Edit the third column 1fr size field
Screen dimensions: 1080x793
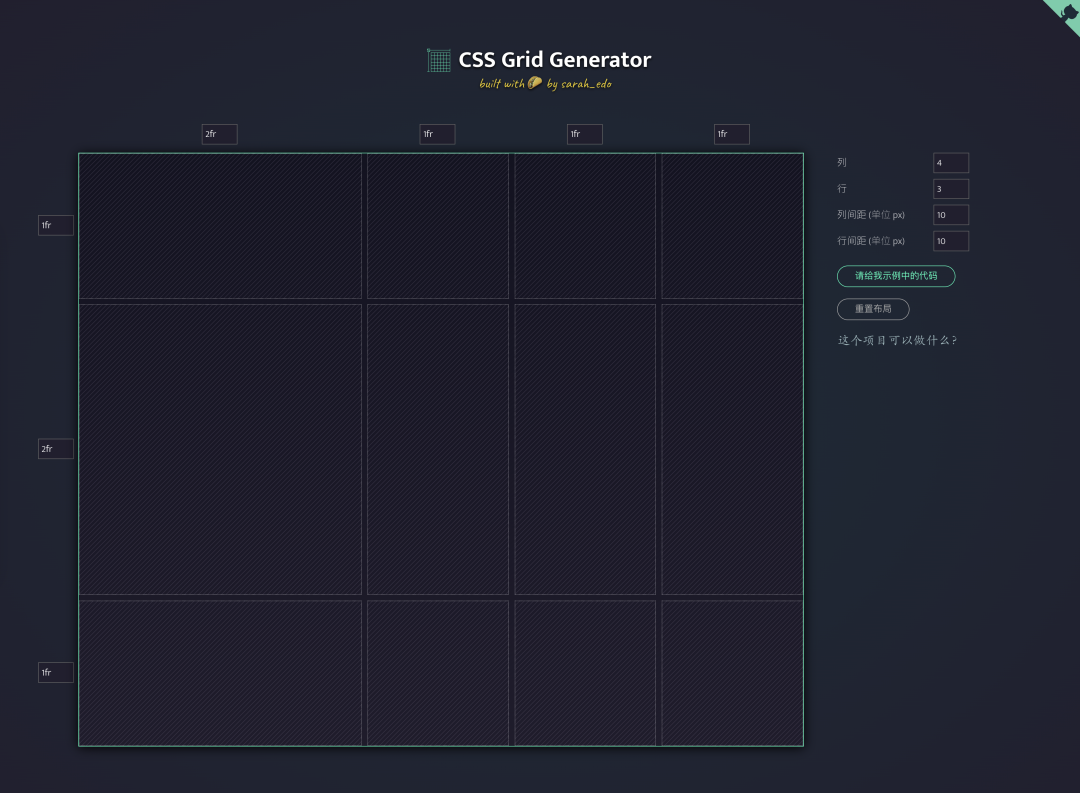(x=584, y=134)
